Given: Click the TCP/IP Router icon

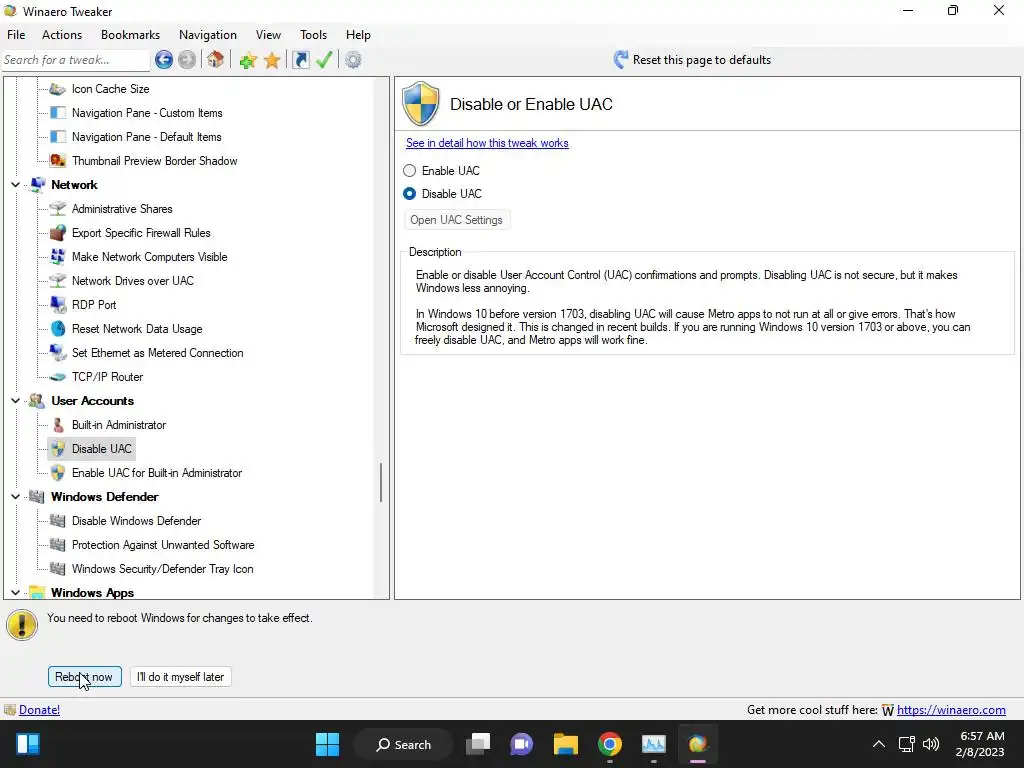Looking at the screenshot, I should click(57, 377).
